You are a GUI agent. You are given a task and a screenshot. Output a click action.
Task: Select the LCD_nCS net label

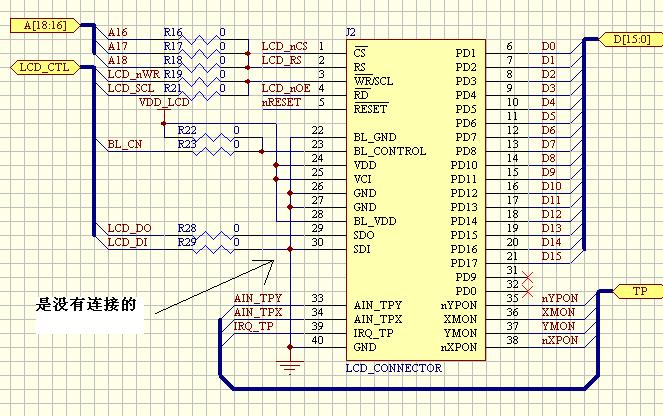point(284,47)
